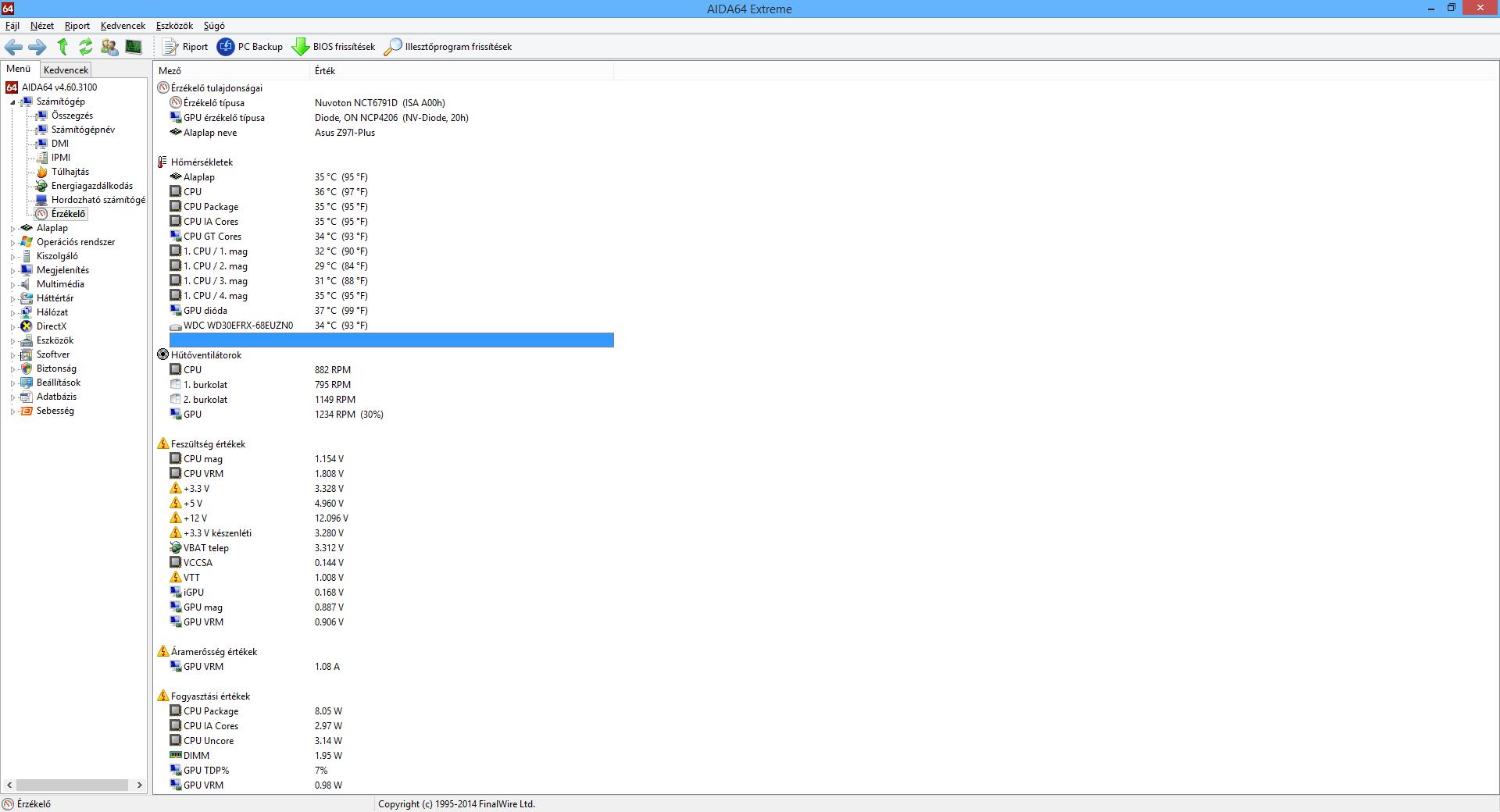This screenshot has height=812, width=1500.
Task: Open the Riport menu
Action: point(77,26)
